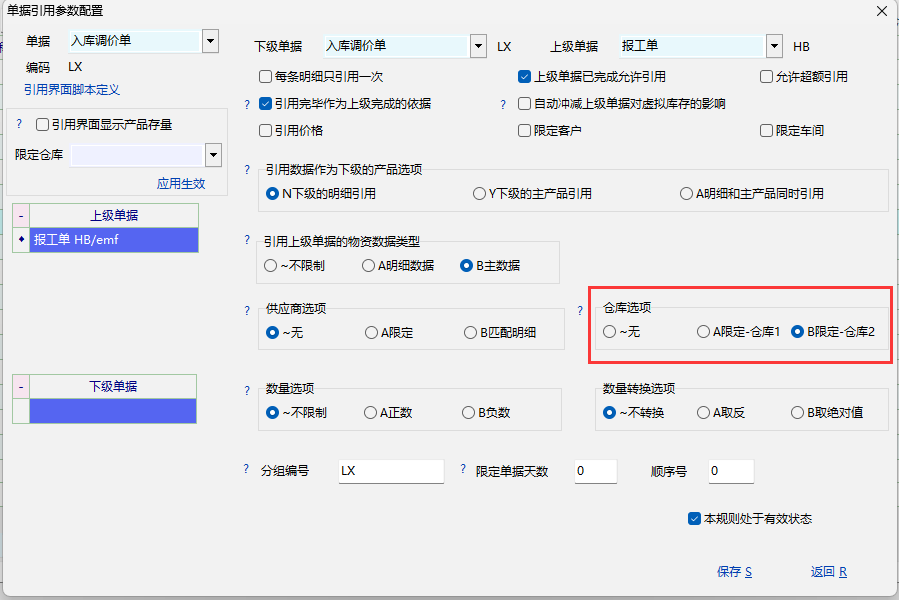Click help icon next to 供应商选项

248,311
